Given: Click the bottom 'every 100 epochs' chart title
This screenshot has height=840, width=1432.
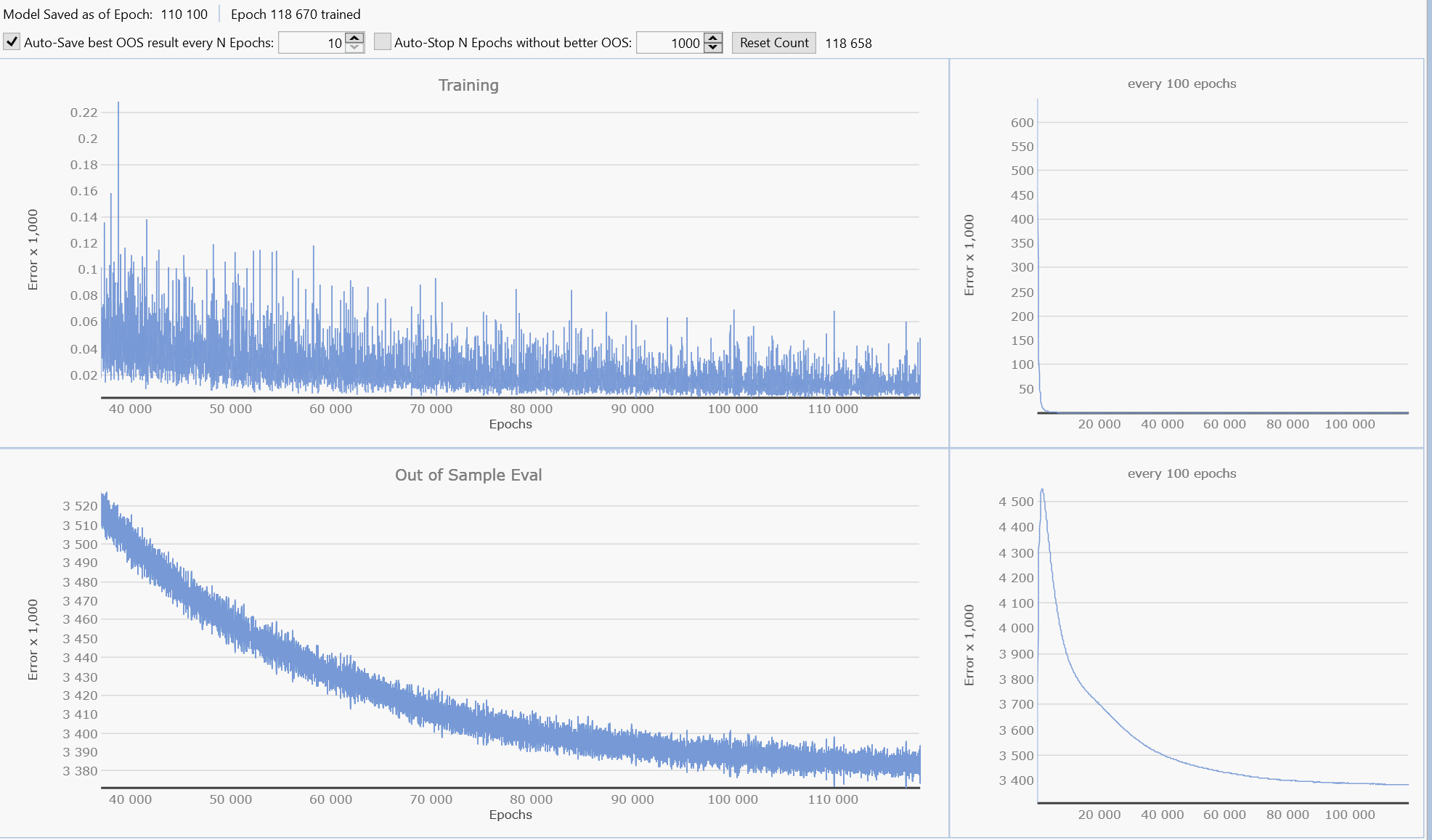Looking at the screenshot, I should tap(1181, 473).
